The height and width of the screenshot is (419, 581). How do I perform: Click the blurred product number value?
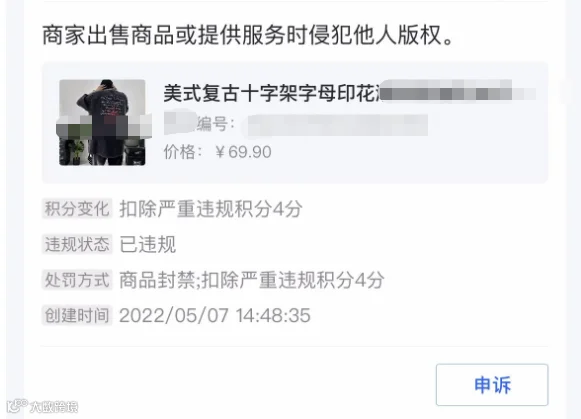click(x=336, y=124)
